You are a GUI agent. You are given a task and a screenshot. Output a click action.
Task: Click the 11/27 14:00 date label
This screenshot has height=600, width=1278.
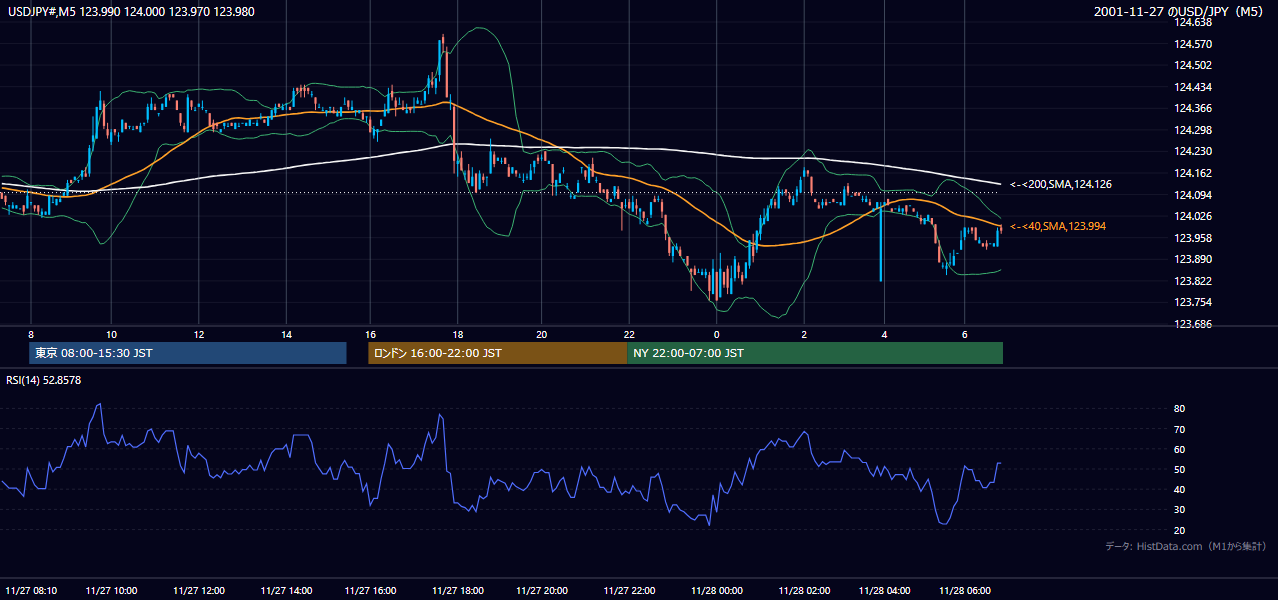[284, 590]
